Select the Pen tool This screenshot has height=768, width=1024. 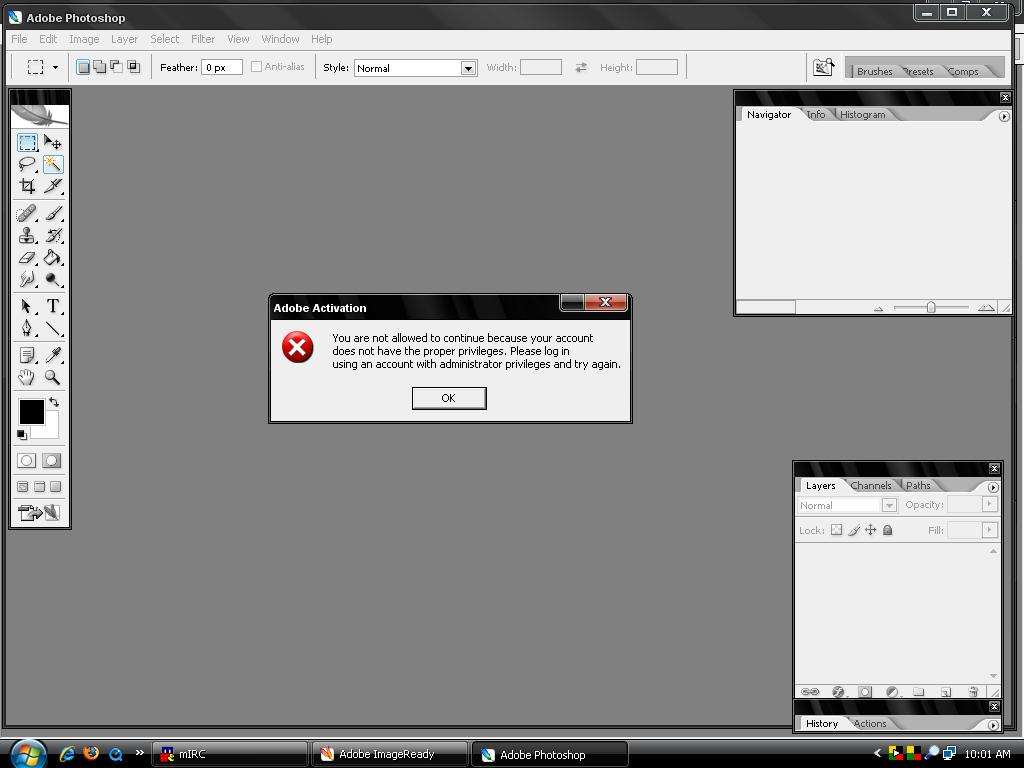point(27,328)
